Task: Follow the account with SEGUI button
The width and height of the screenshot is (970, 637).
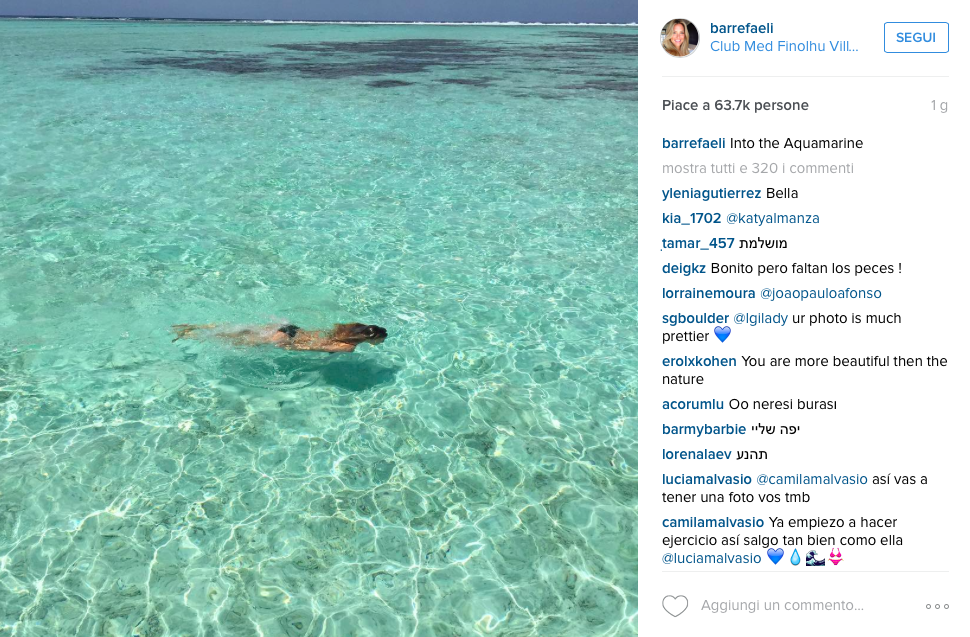Action: (916, 38)
